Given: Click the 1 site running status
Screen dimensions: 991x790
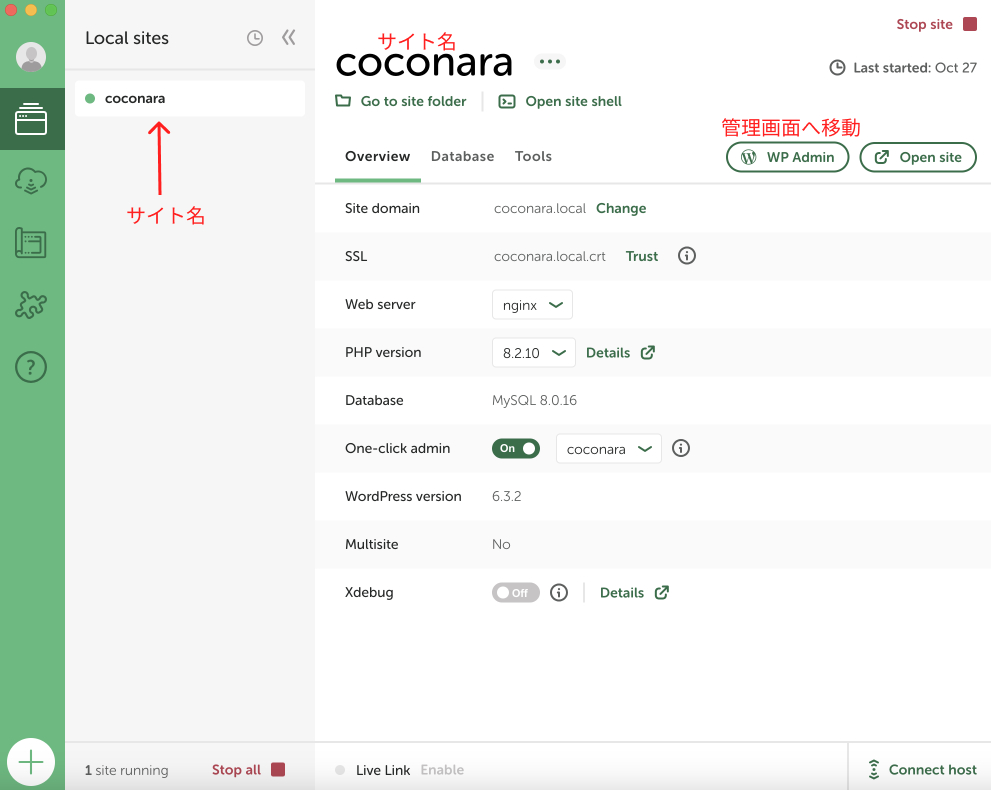Looking at the screenshot, I should [x=126, y=770].
